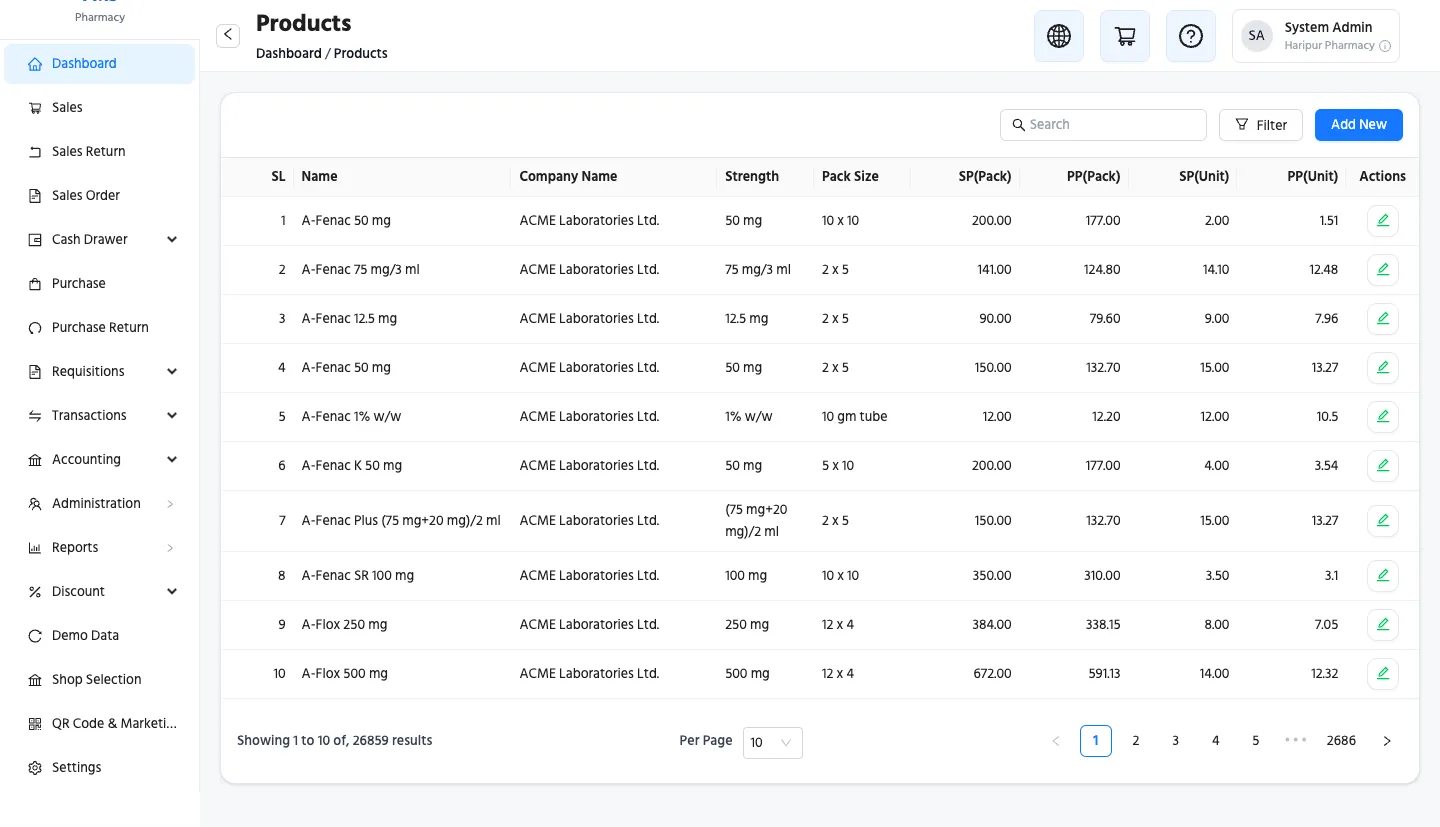This screenshot has width=1440, height=827.
Task: Go to page 3
Action: point(1176,741)
